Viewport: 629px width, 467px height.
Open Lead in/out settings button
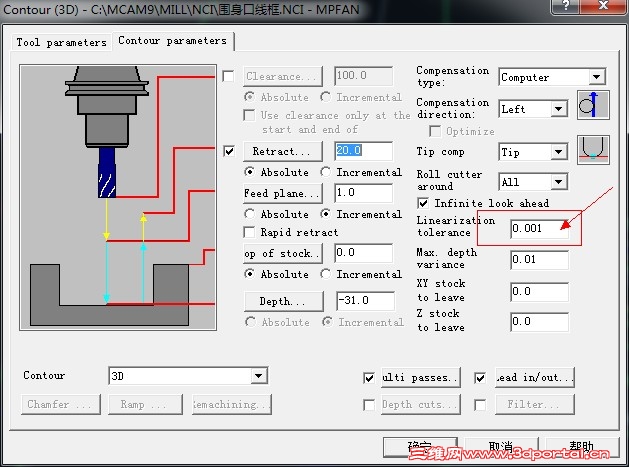click(x=535, y=378)
